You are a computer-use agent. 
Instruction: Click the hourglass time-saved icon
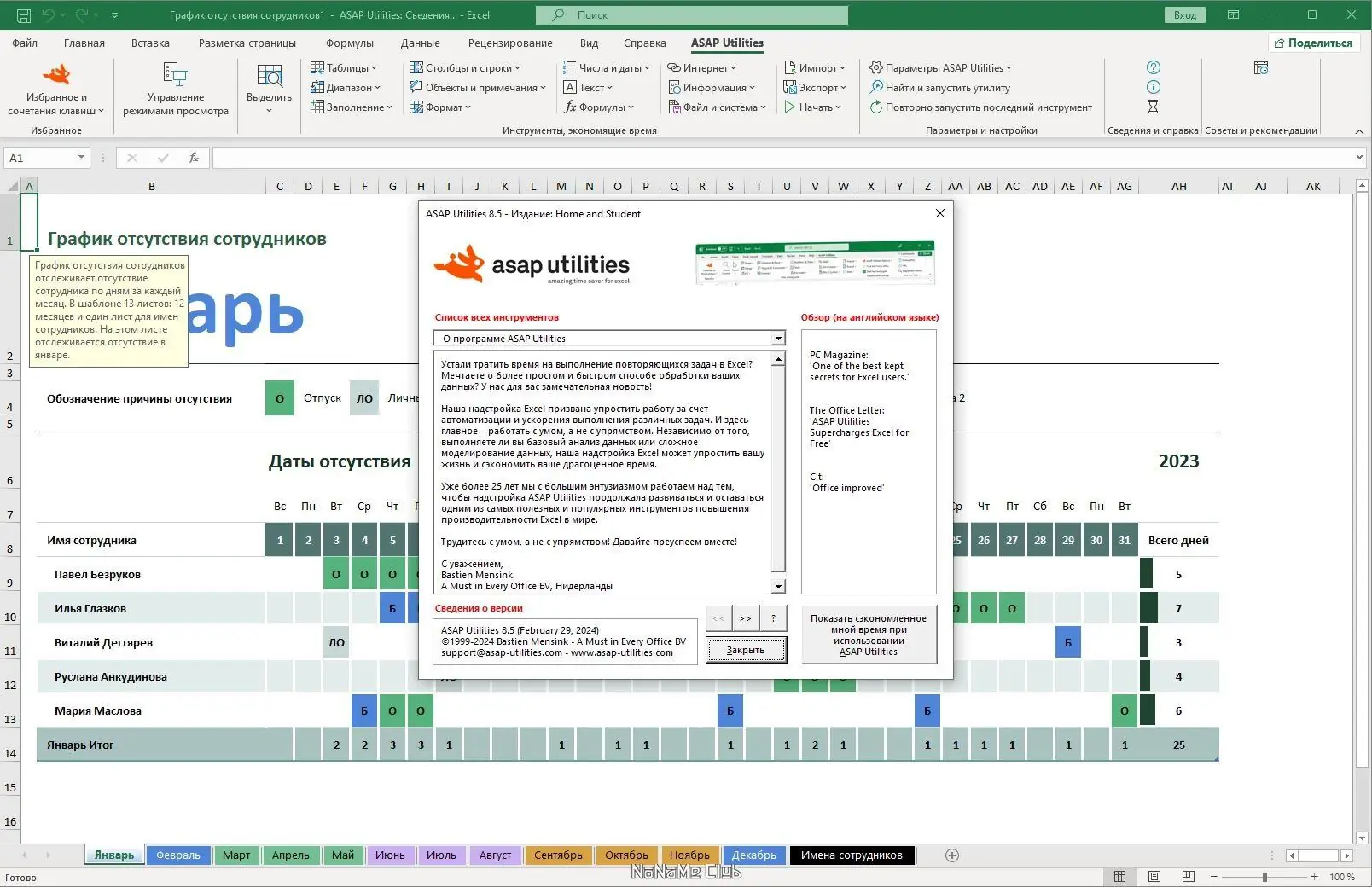tap(1153, 107)
